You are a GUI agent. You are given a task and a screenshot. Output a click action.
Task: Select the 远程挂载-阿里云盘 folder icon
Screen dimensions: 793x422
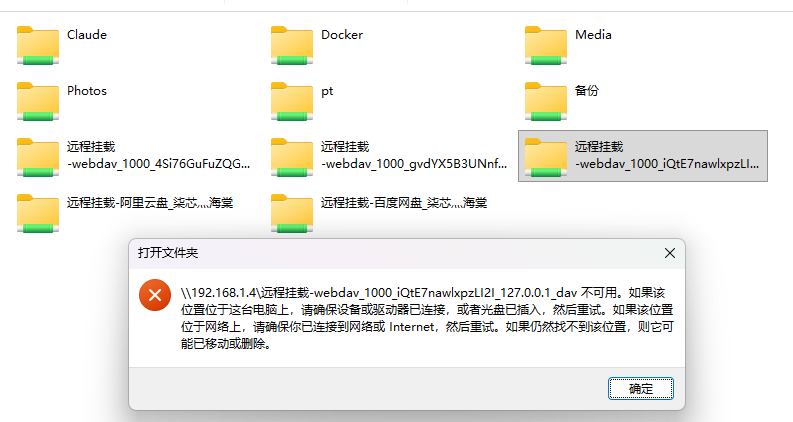[x=38, y=214]
